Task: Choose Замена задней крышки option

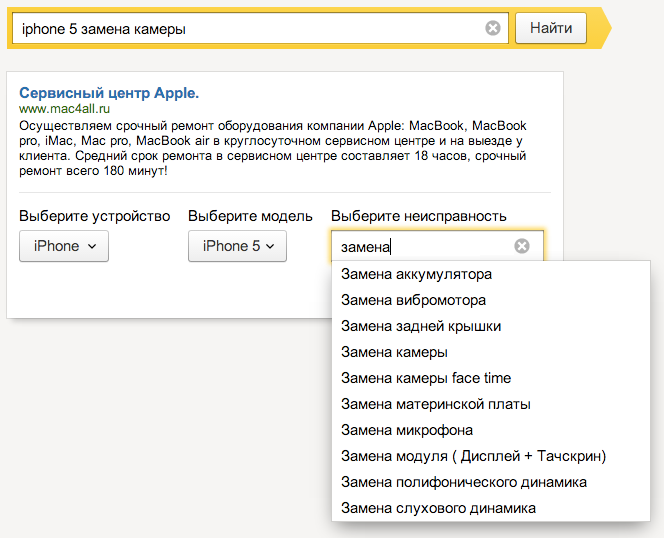Action: pyautogui.click(x=491, y=326)
